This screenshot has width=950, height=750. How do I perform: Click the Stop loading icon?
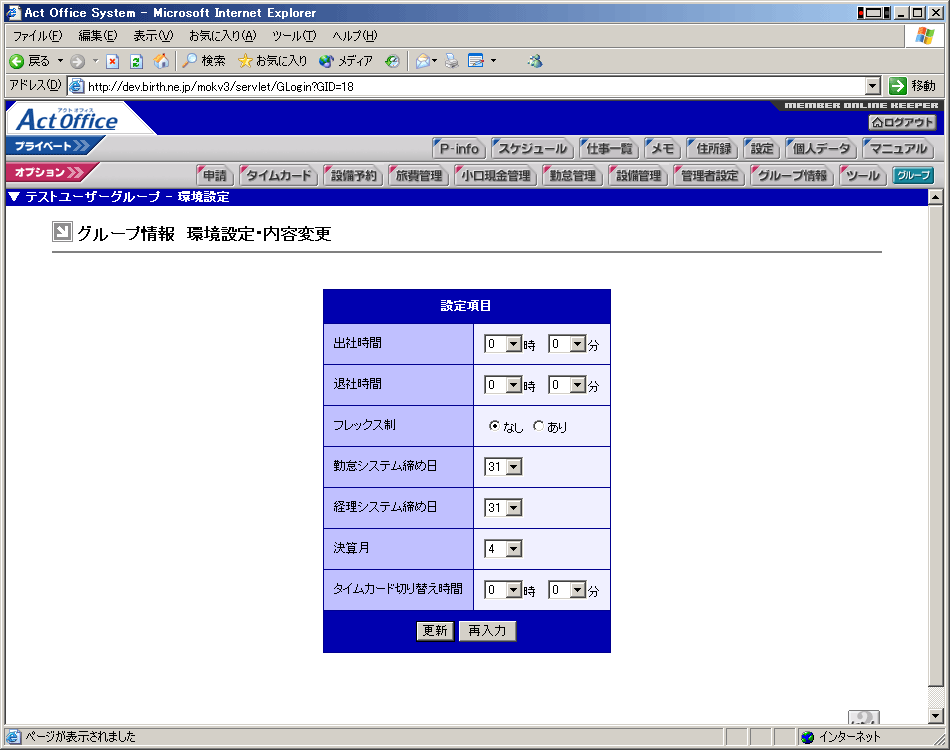click(x=113, y=61)
